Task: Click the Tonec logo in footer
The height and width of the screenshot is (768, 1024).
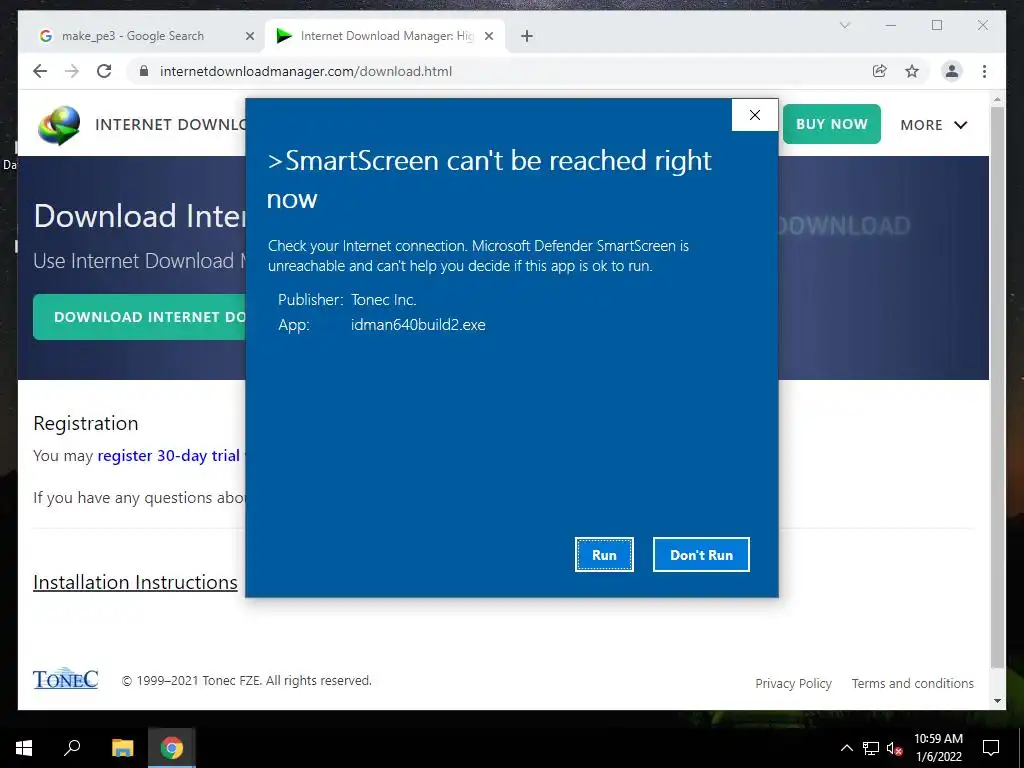Action: (65, 679)
